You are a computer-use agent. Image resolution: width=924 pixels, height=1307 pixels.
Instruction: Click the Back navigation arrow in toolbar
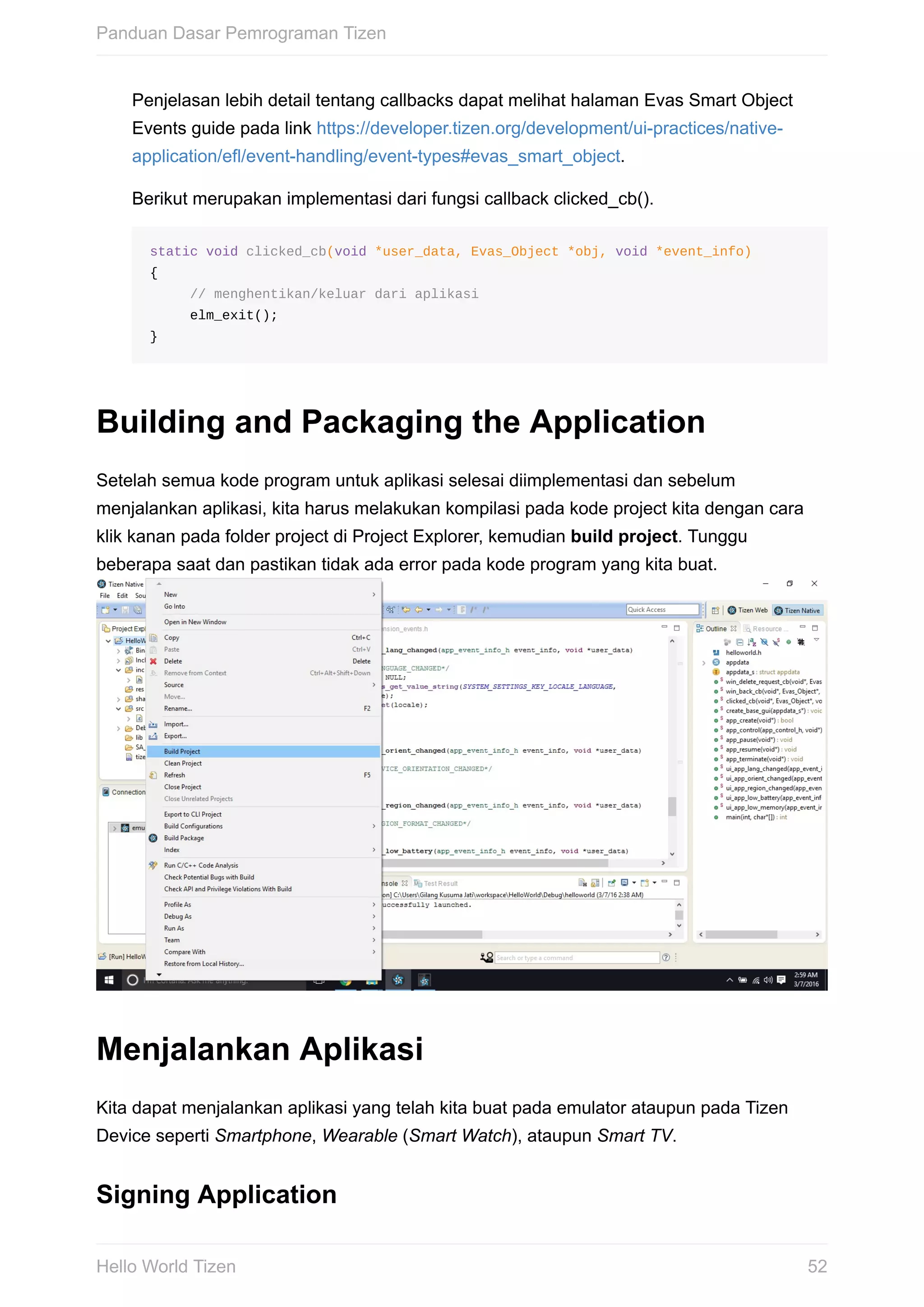point(418,610)
